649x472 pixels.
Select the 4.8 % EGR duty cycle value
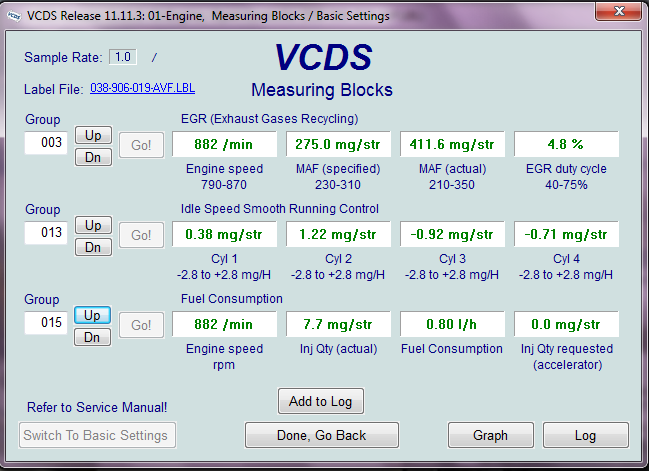[x=566, y=144]
